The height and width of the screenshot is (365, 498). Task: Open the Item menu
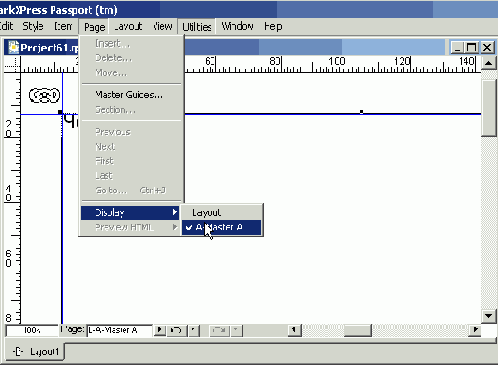[63, 26]
